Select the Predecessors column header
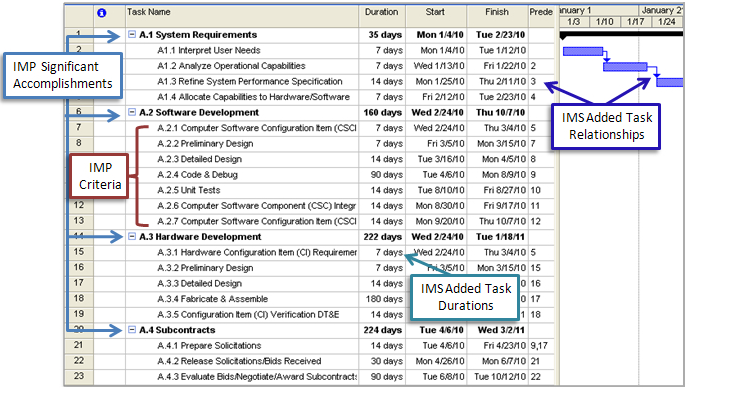732x411 pixels. (541, 14)
